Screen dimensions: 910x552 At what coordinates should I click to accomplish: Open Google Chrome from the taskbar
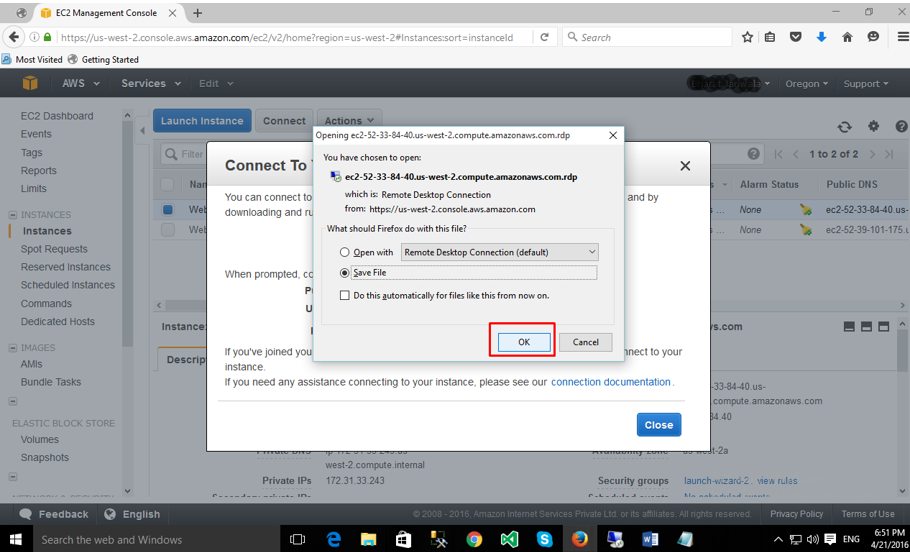coord(474,540)
